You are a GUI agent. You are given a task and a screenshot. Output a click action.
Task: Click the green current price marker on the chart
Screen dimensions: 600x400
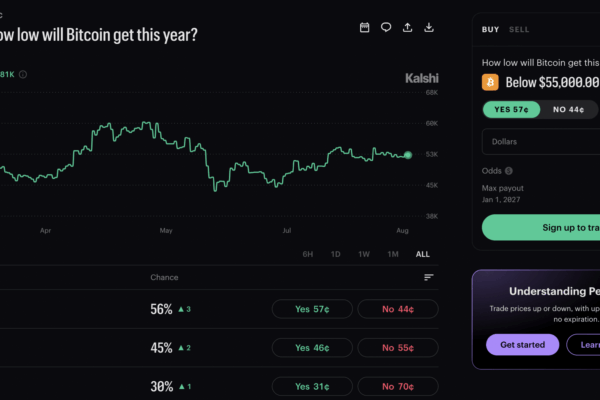pos(408,155)
